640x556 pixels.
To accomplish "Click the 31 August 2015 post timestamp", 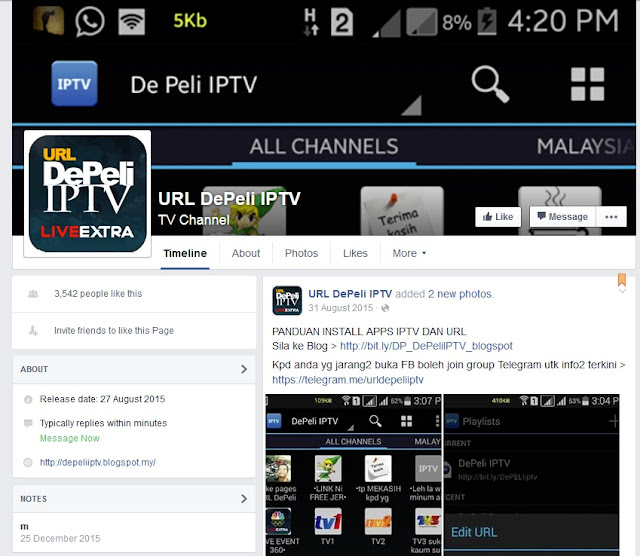I will tap(340, 308).
